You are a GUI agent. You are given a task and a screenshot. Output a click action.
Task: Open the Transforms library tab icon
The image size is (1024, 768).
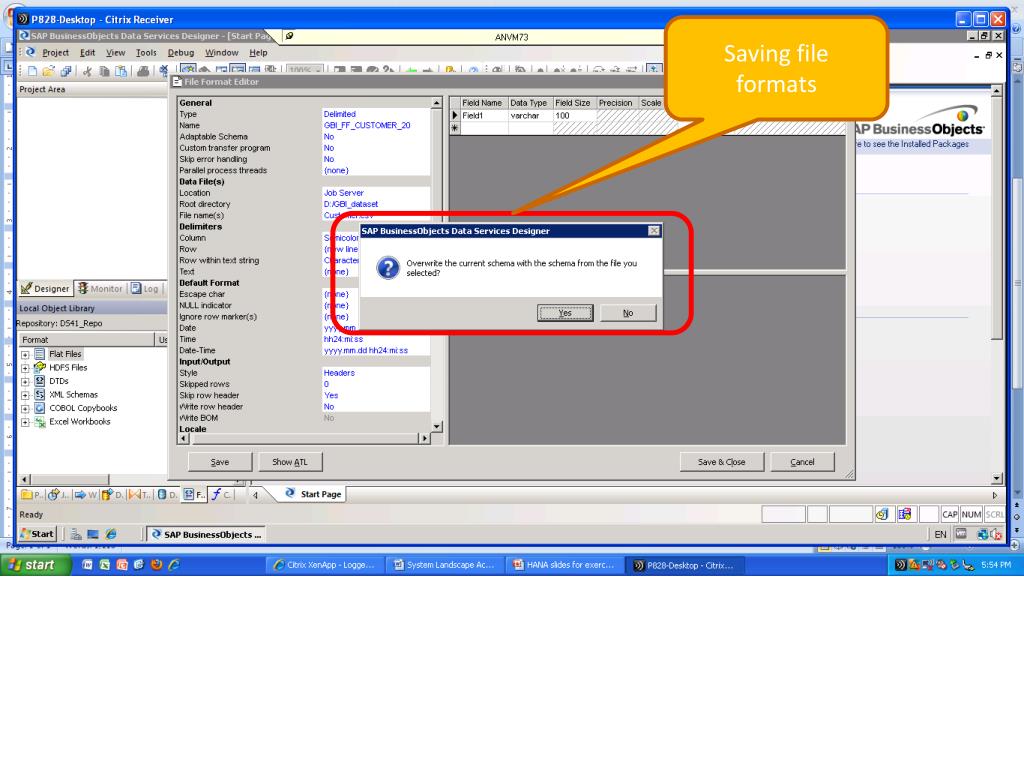point(135,494)
